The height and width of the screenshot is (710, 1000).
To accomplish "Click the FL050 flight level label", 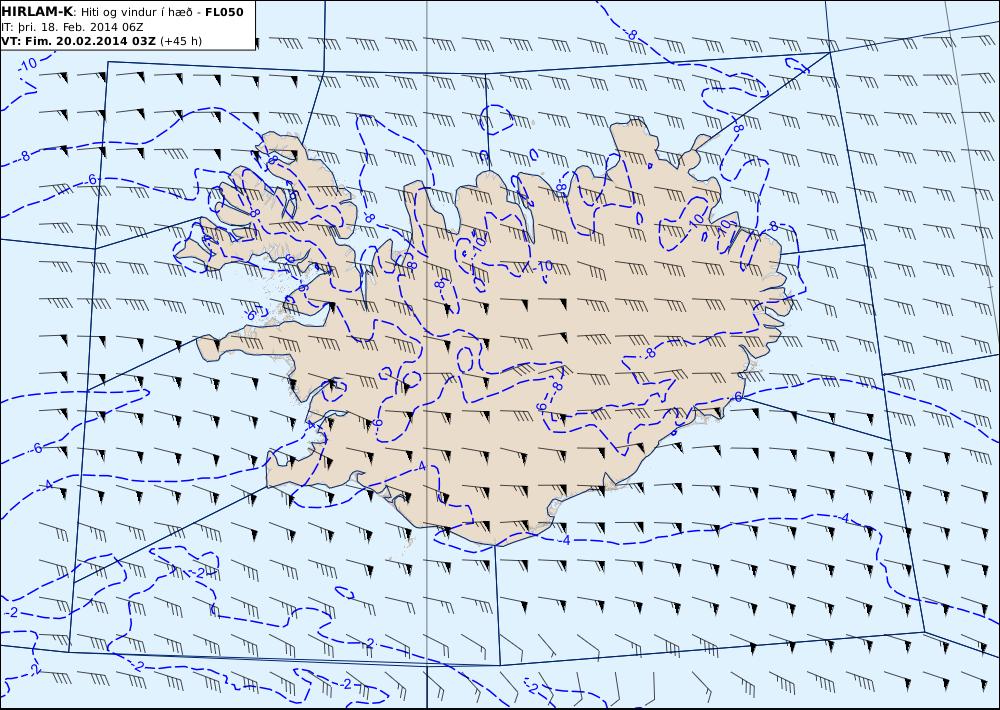I will (224, 12).
